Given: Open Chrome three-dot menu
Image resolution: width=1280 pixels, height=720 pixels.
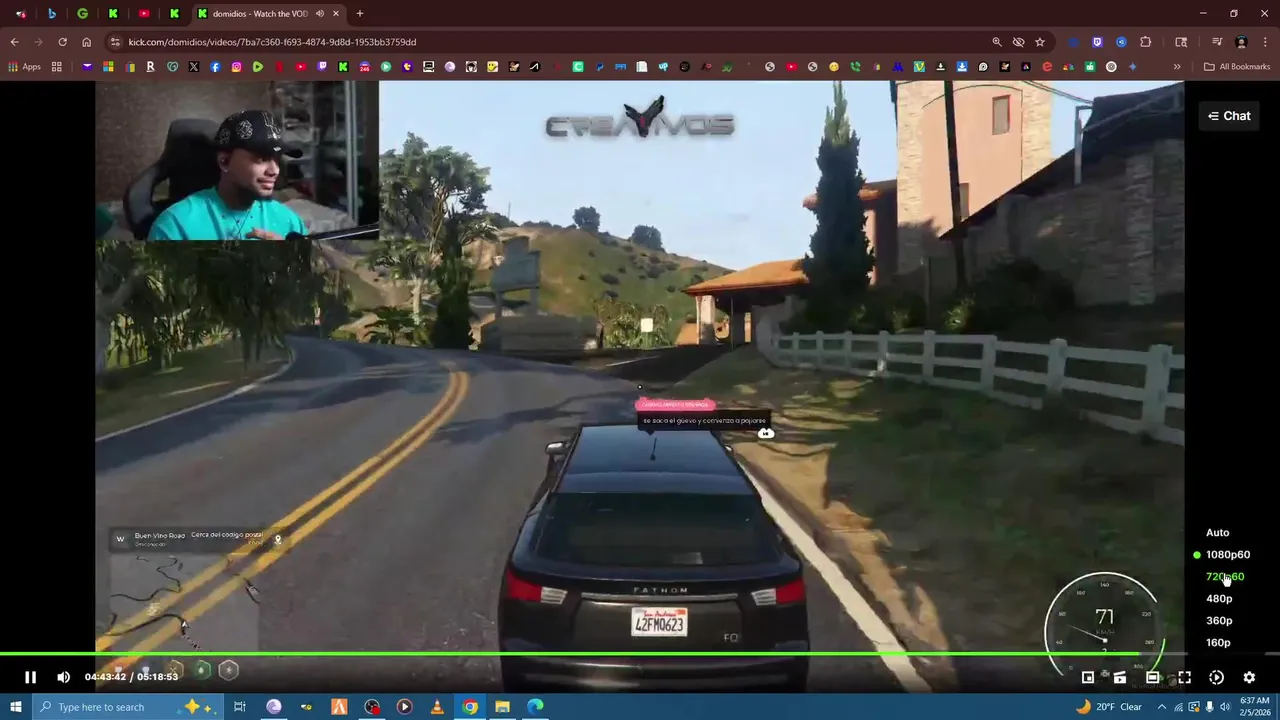Looking at the screenshot, I should point(1264,42).
